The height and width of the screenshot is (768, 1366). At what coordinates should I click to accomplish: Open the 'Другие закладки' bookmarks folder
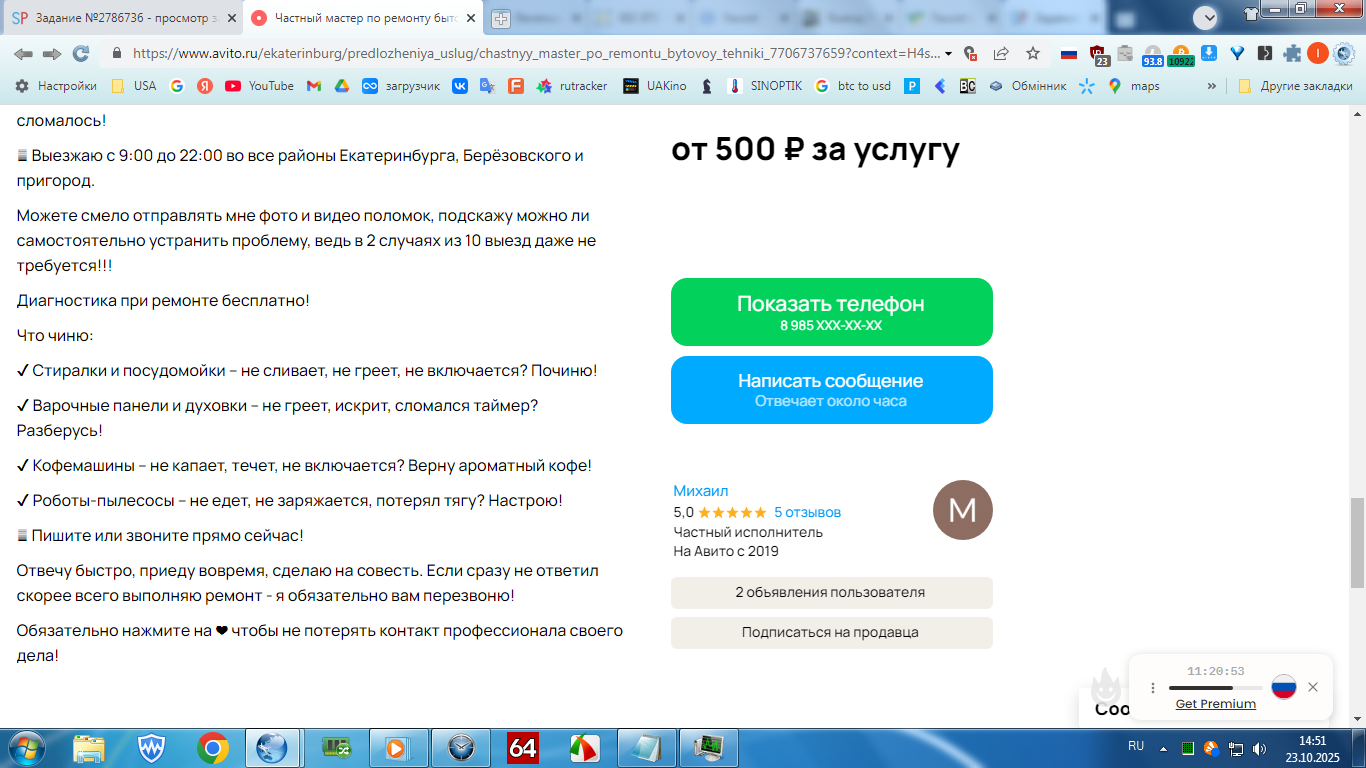point(1295,86)
